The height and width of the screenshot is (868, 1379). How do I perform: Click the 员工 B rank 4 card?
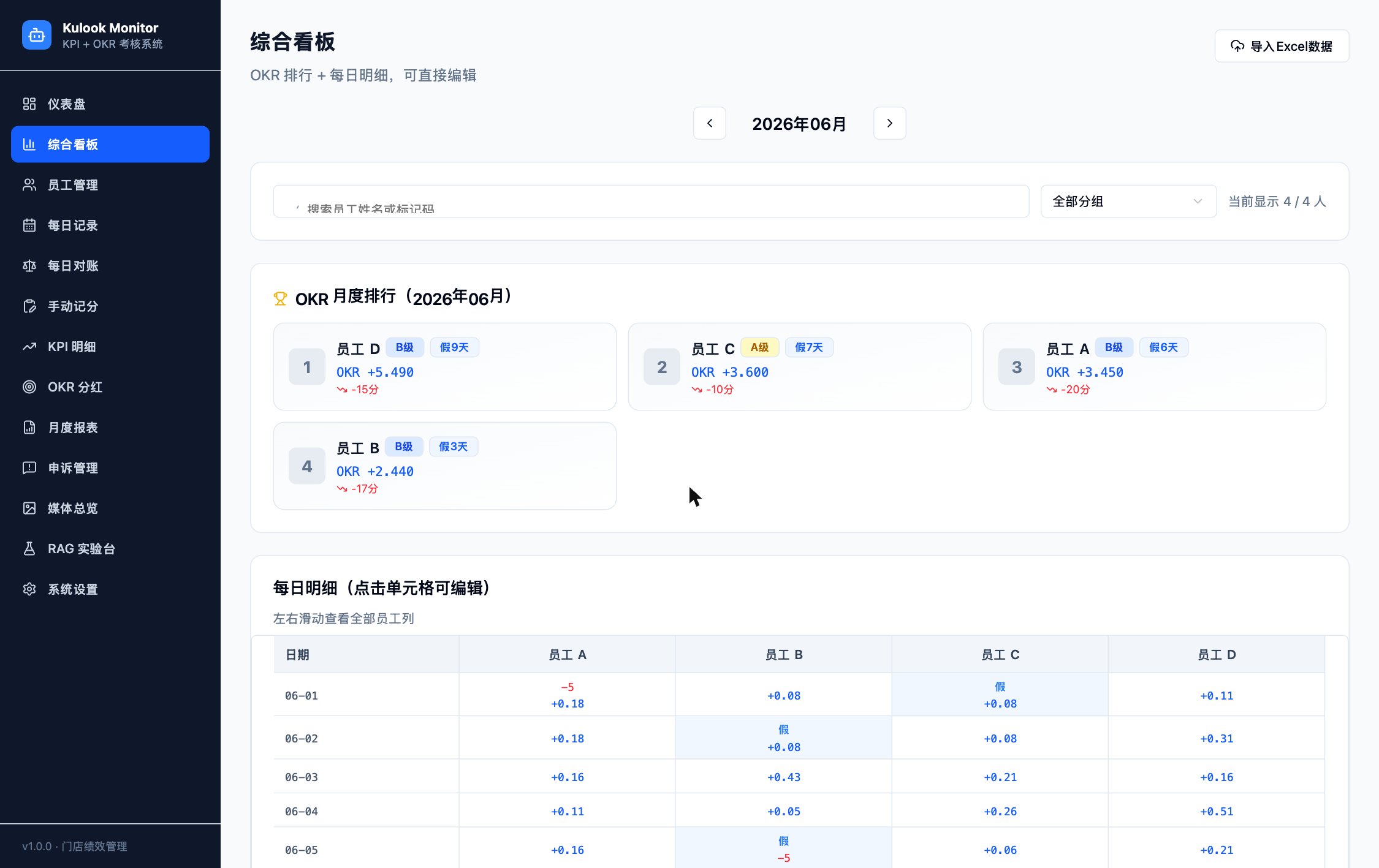pyautogui.click(x=444, y=466)
